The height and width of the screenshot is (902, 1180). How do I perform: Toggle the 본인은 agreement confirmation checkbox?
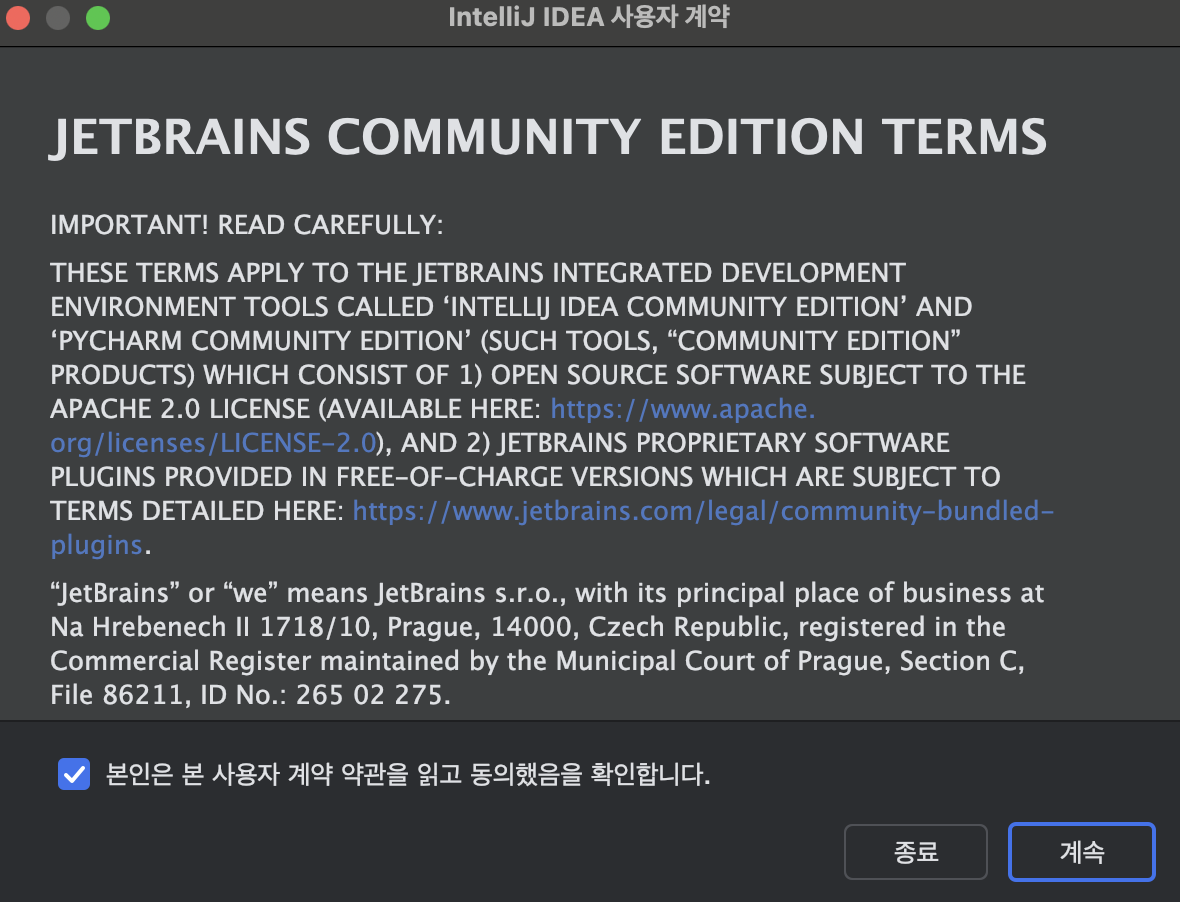tap(73, 775)
